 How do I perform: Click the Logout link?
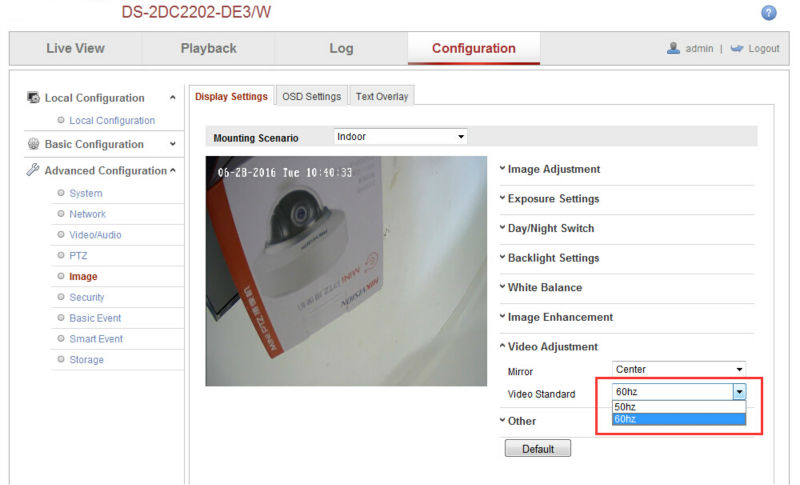tap(763, 49)
